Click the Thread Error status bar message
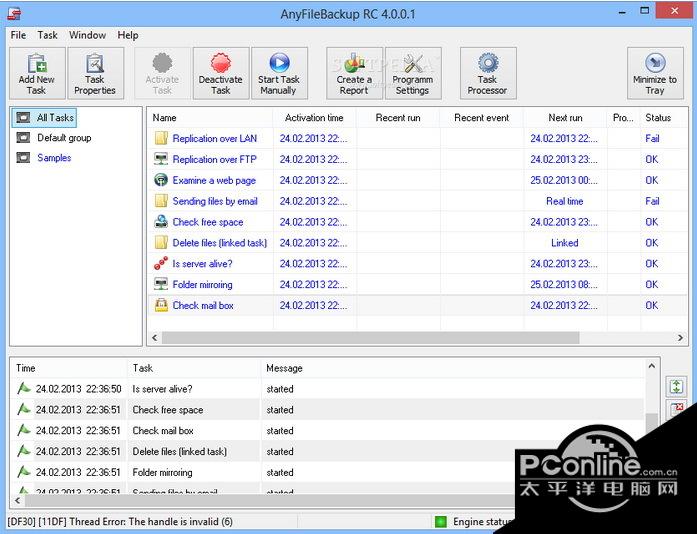697x534 pixels. (120, 522)
